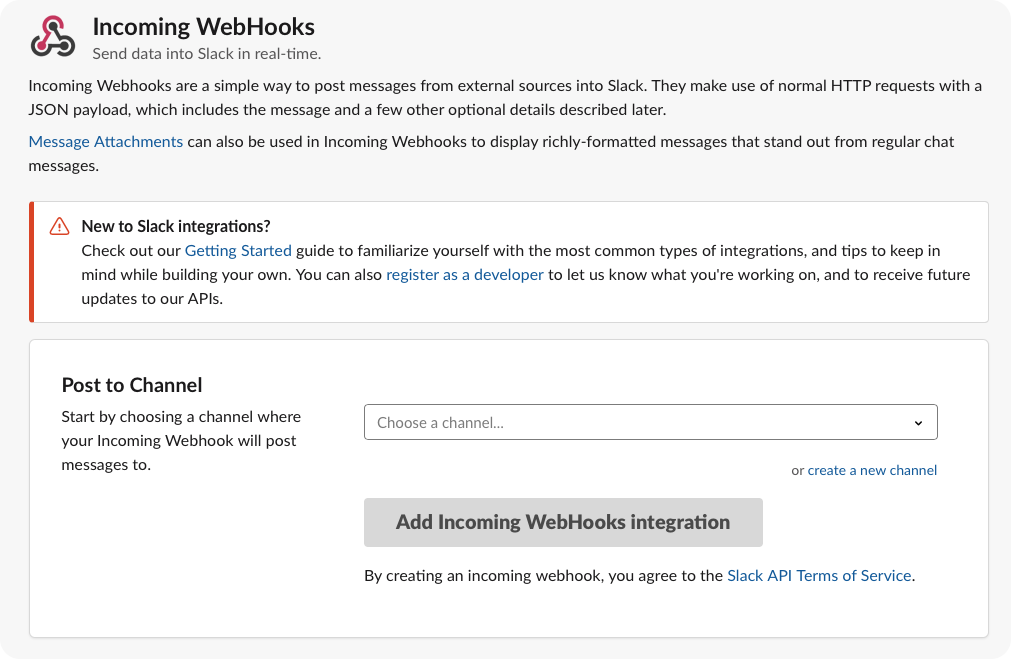
Task: Open the Message Attachments link
Action: pos(105,142)
